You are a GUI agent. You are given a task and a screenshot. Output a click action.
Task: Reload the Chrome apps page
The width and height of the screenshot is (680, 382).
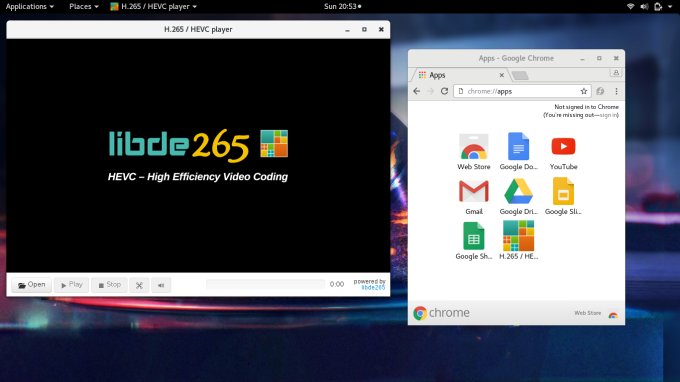(x=445, y=91)
